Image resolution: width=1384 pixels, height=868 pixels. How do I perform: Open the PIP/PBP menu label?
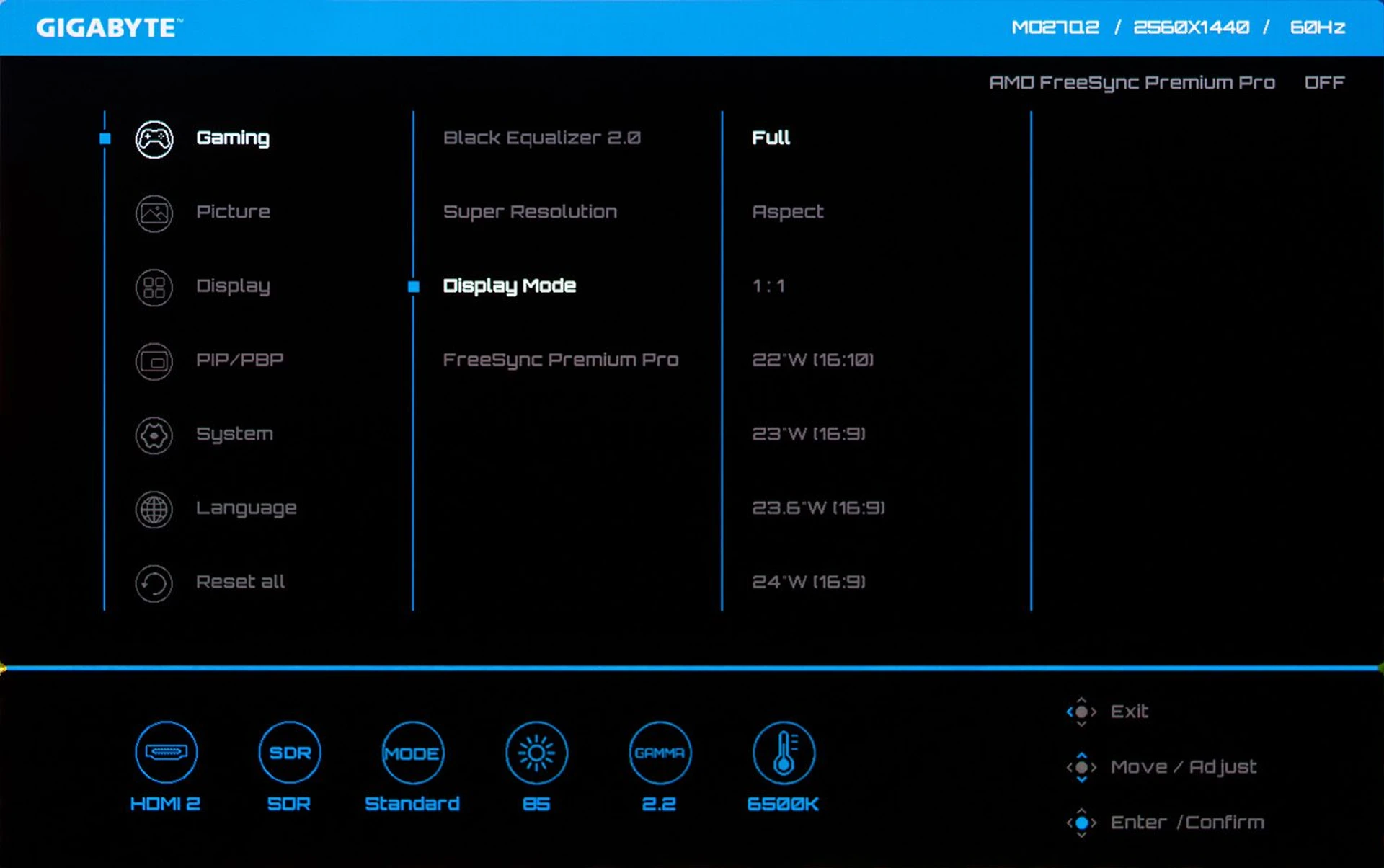239,359
